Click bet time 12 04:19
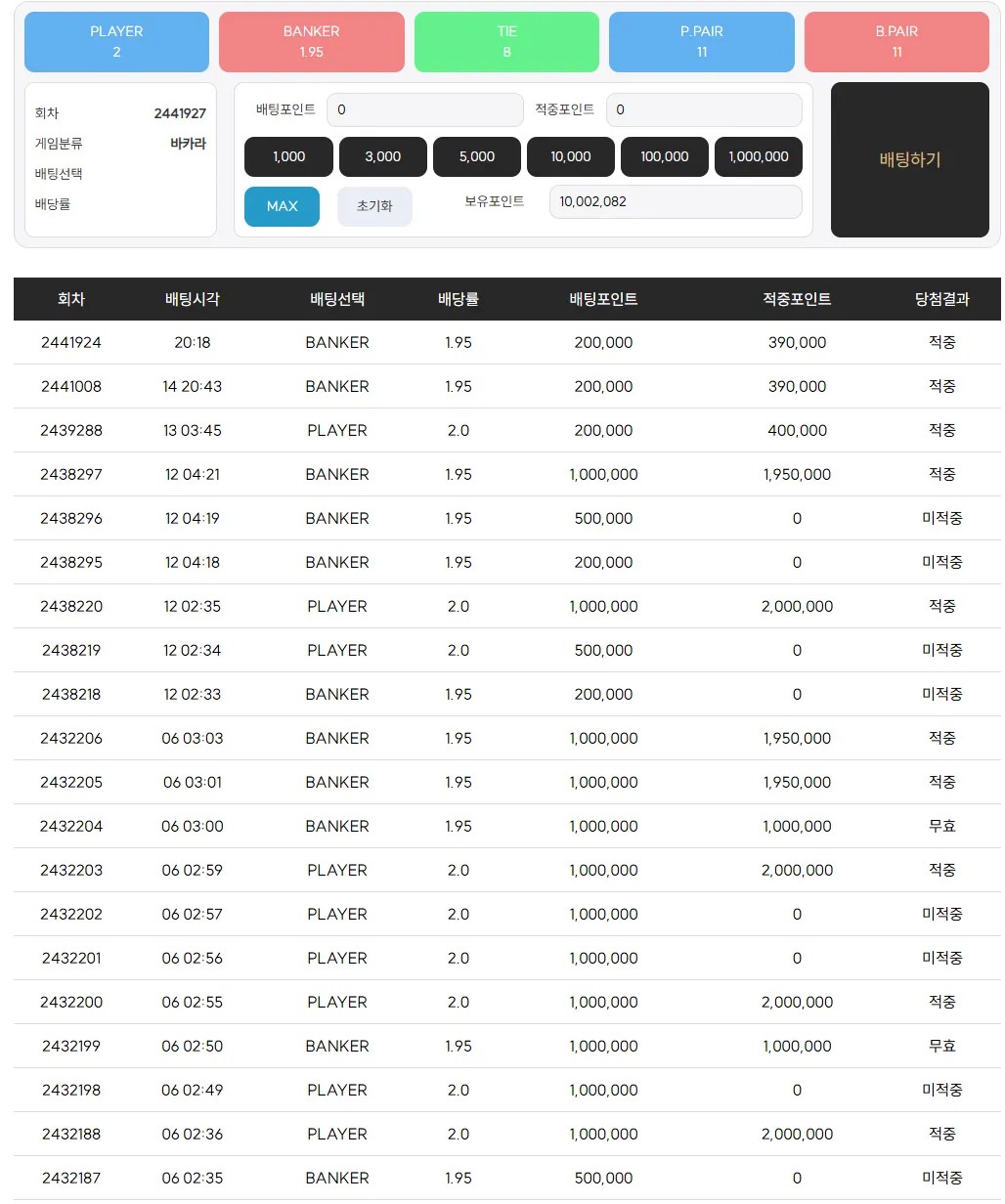The image size is (1005, 1204). [x=193, y=518]
